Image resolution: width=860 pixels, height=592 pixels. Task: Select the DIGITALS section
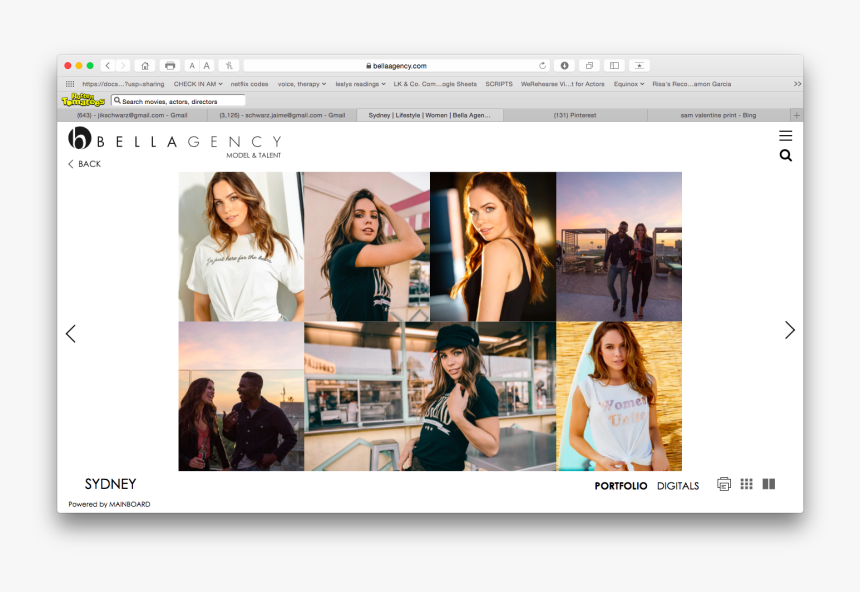pos(679,485)
